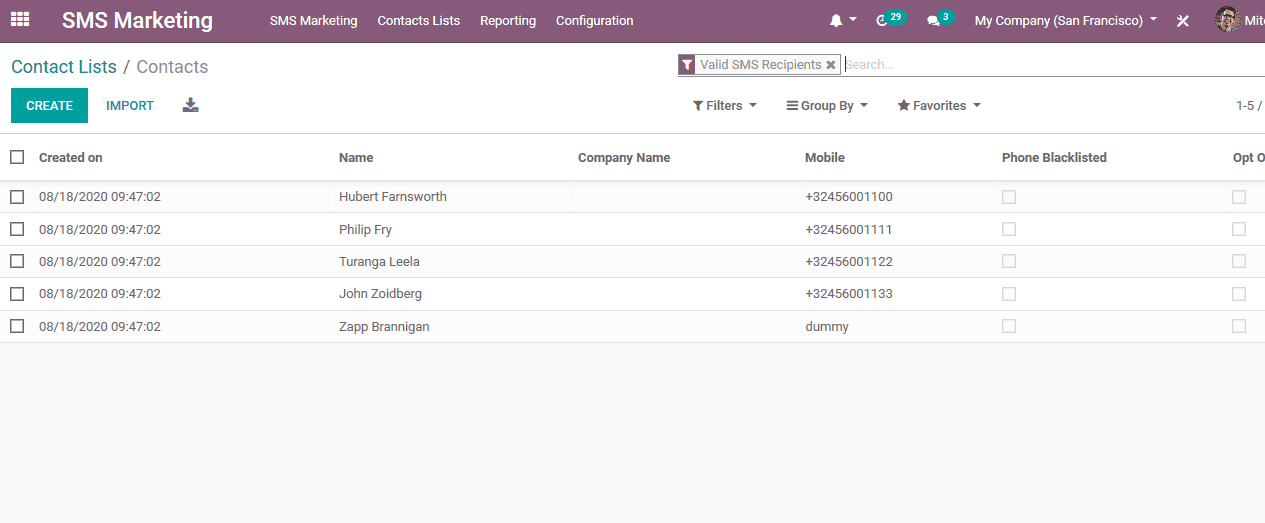This screenshot has width=1265, height=523.
Task: Click the CREATE button
Action: tap(49, 105)
